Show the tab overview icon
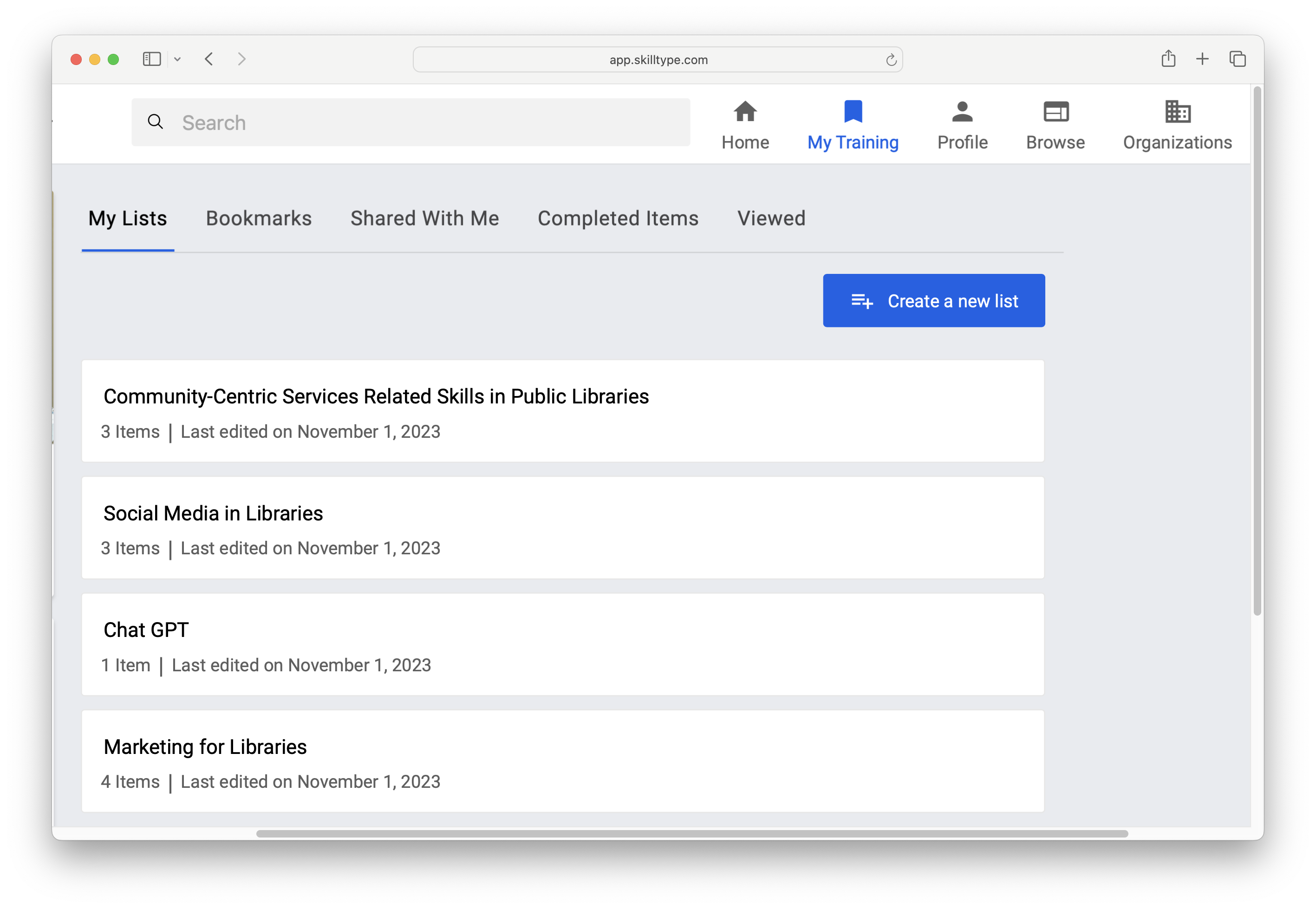The width and height of the screenshot is (1316, 909). (x=1238, y=58)
